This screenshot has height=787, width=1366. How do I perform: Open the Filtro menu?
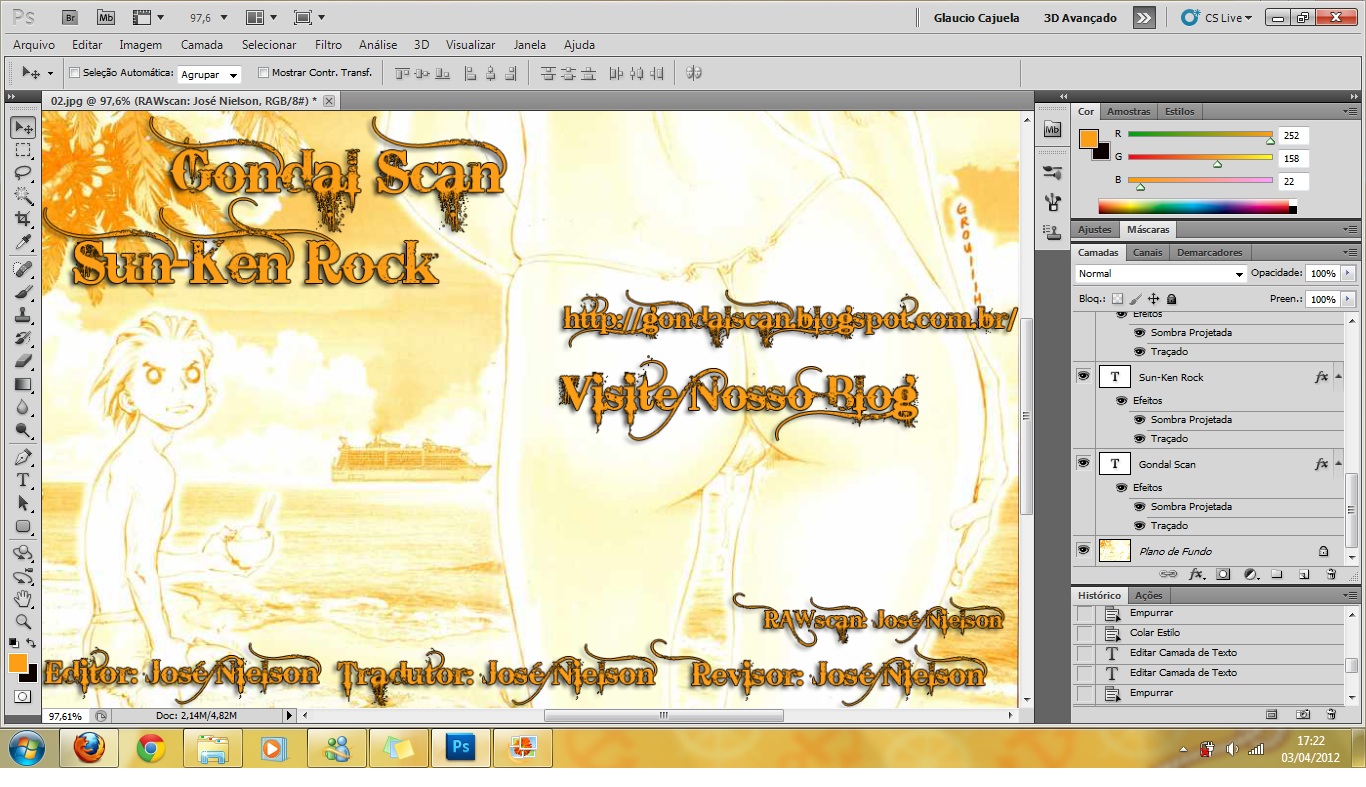point(328,45)
